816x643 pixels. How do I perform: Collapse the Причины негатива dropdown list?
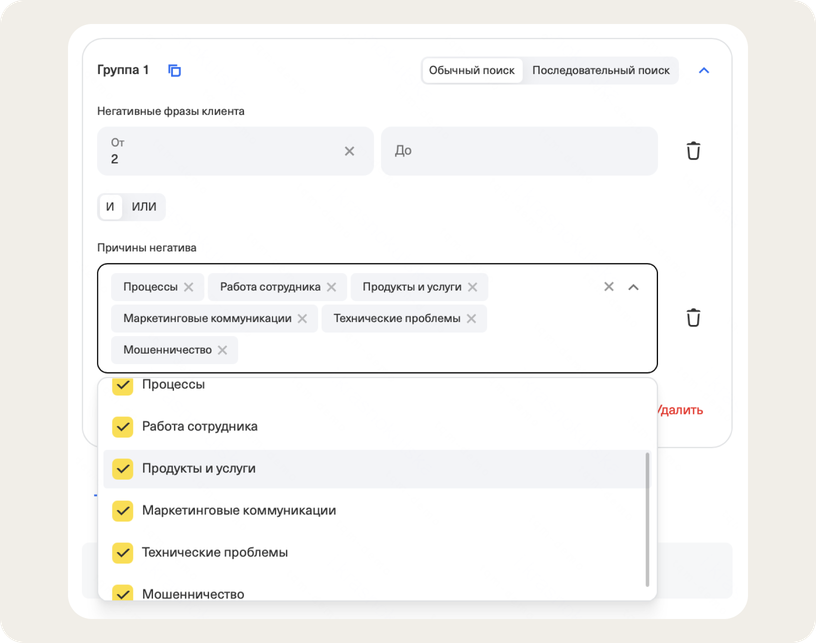point(633,287)
